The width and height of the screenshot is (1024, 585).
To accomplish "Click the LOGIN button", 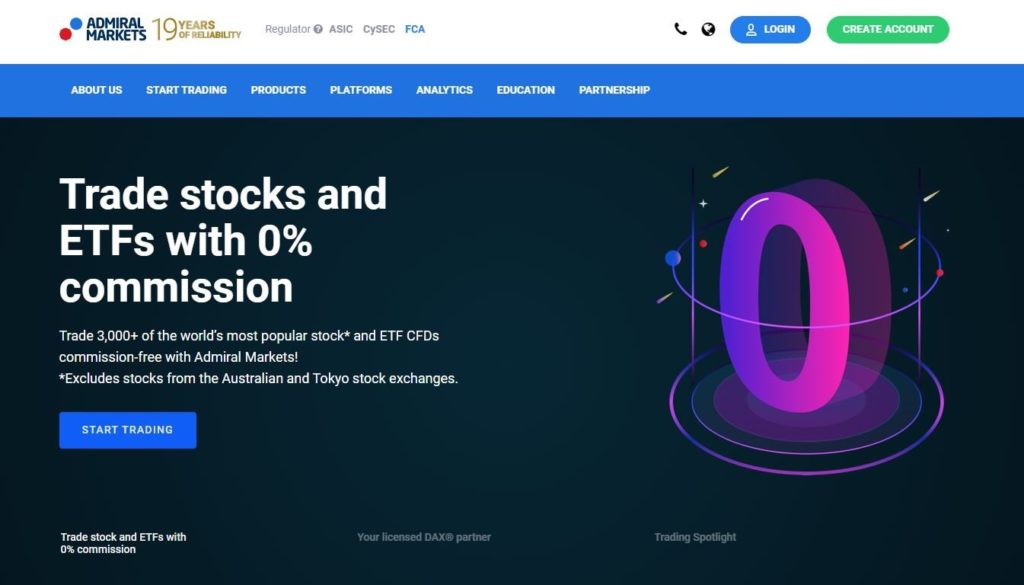I will 770,29.
